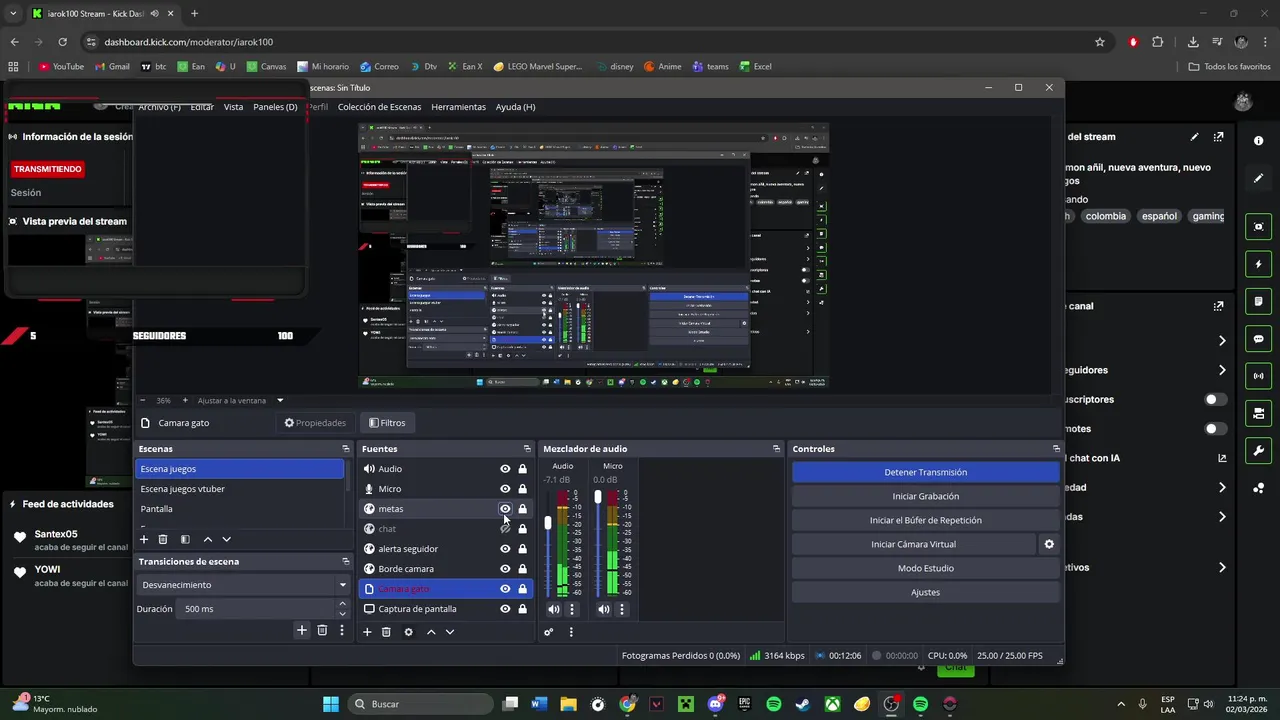Viewport: 1280px width, 720px height.
Task: Hide the Borde camara source
Action: coord(505,569)
